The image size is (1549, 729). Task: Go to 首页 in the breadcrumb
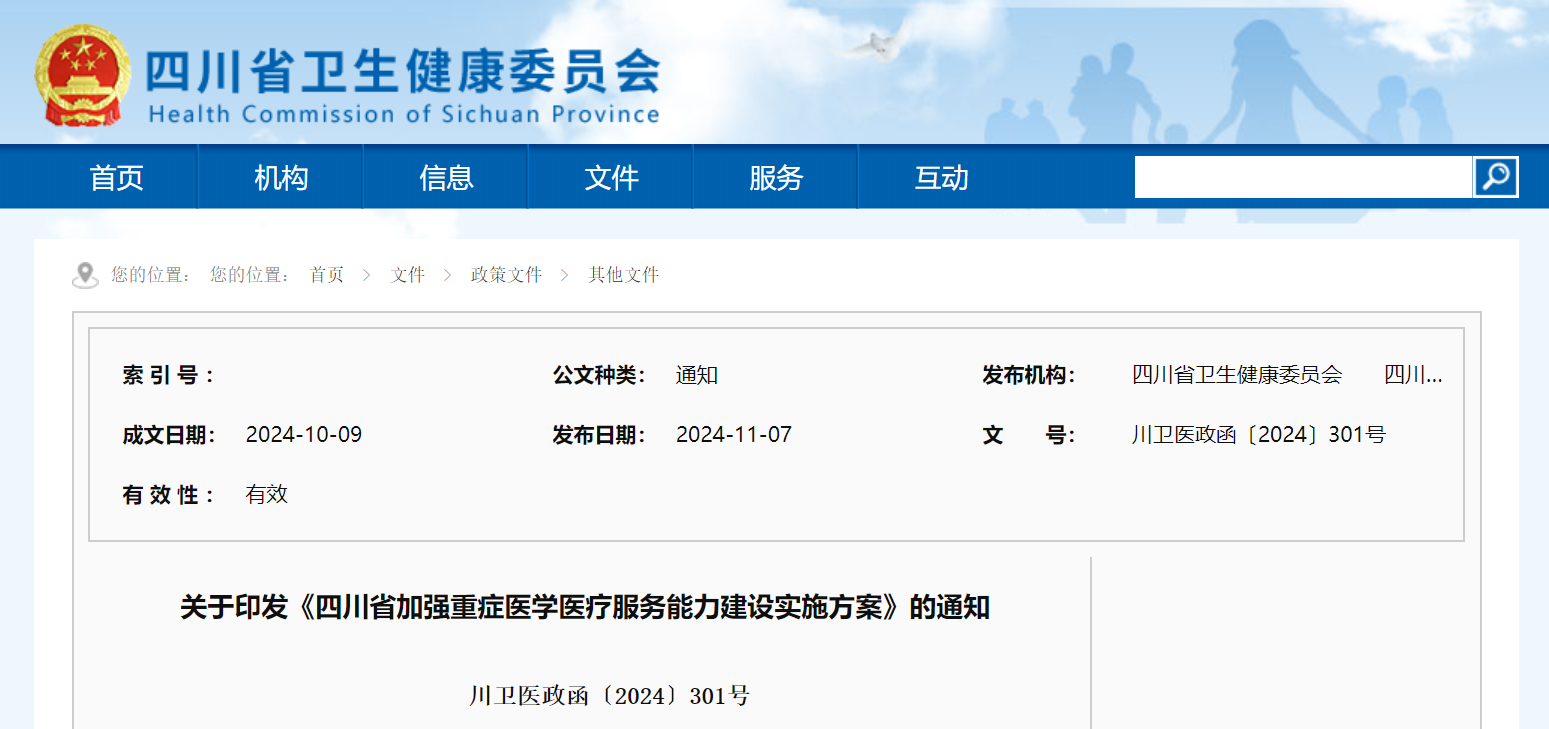pos(327,275)
